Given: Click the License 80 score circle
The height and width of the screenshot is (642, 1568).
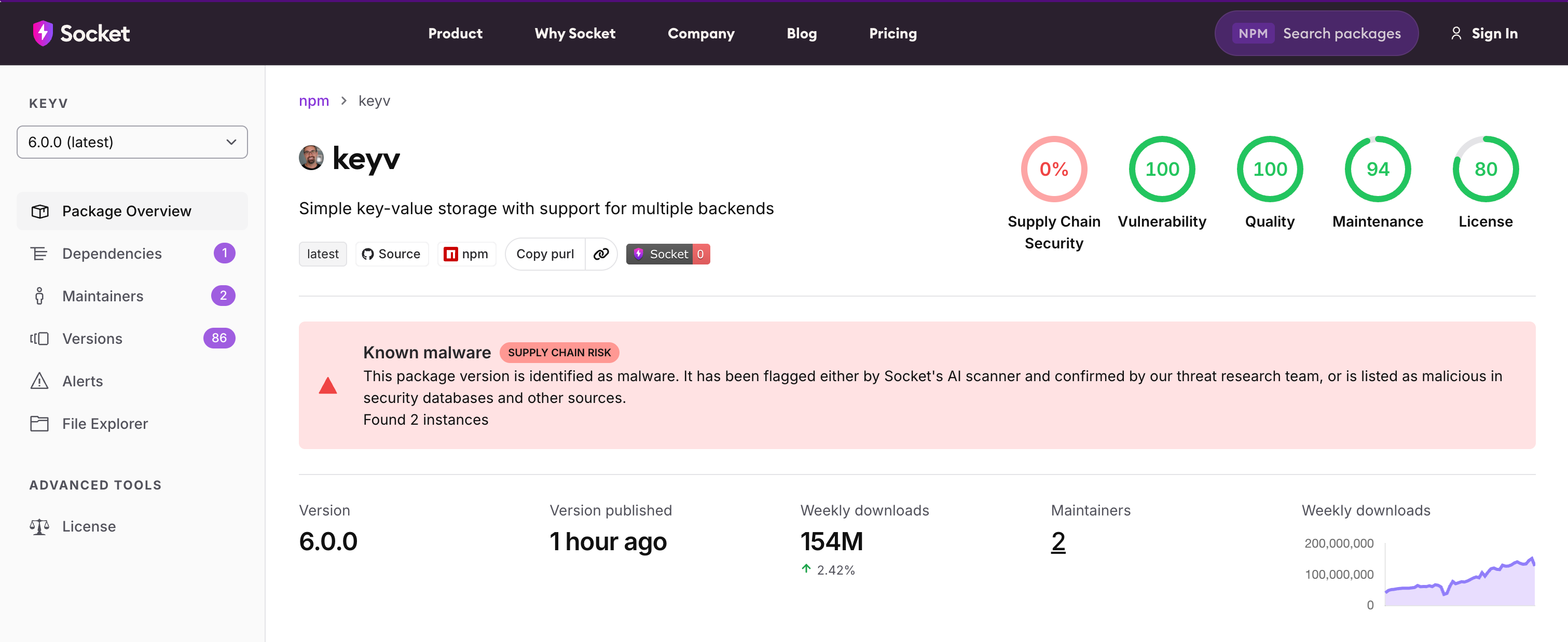Looking at the screenshot, I should [1485, 169].
